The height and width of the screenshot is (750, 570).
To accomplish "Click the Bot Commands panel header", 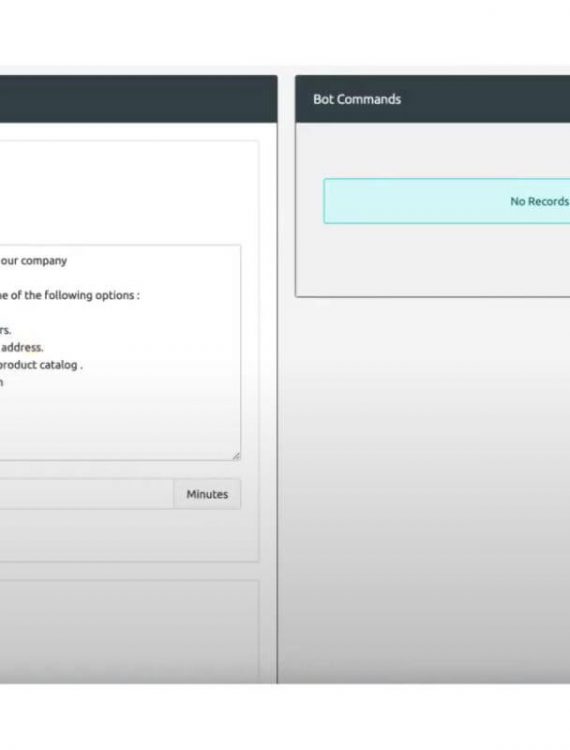I will coord(432,99).
